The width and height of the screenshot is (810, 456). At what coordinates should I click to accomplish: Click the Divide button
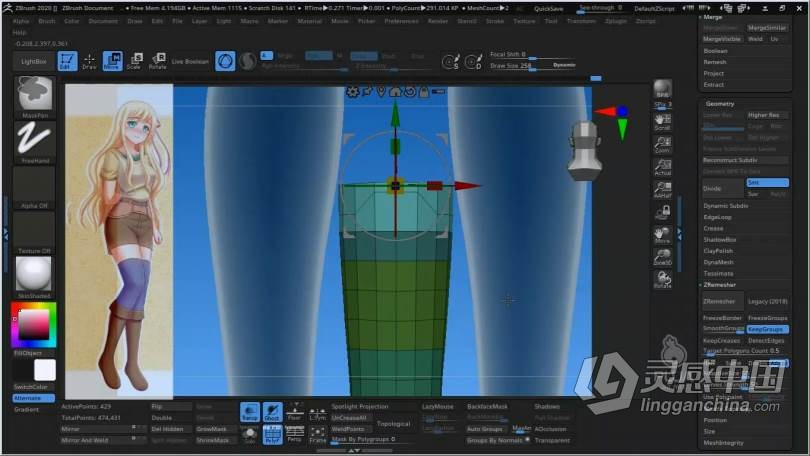click(723, 188)
